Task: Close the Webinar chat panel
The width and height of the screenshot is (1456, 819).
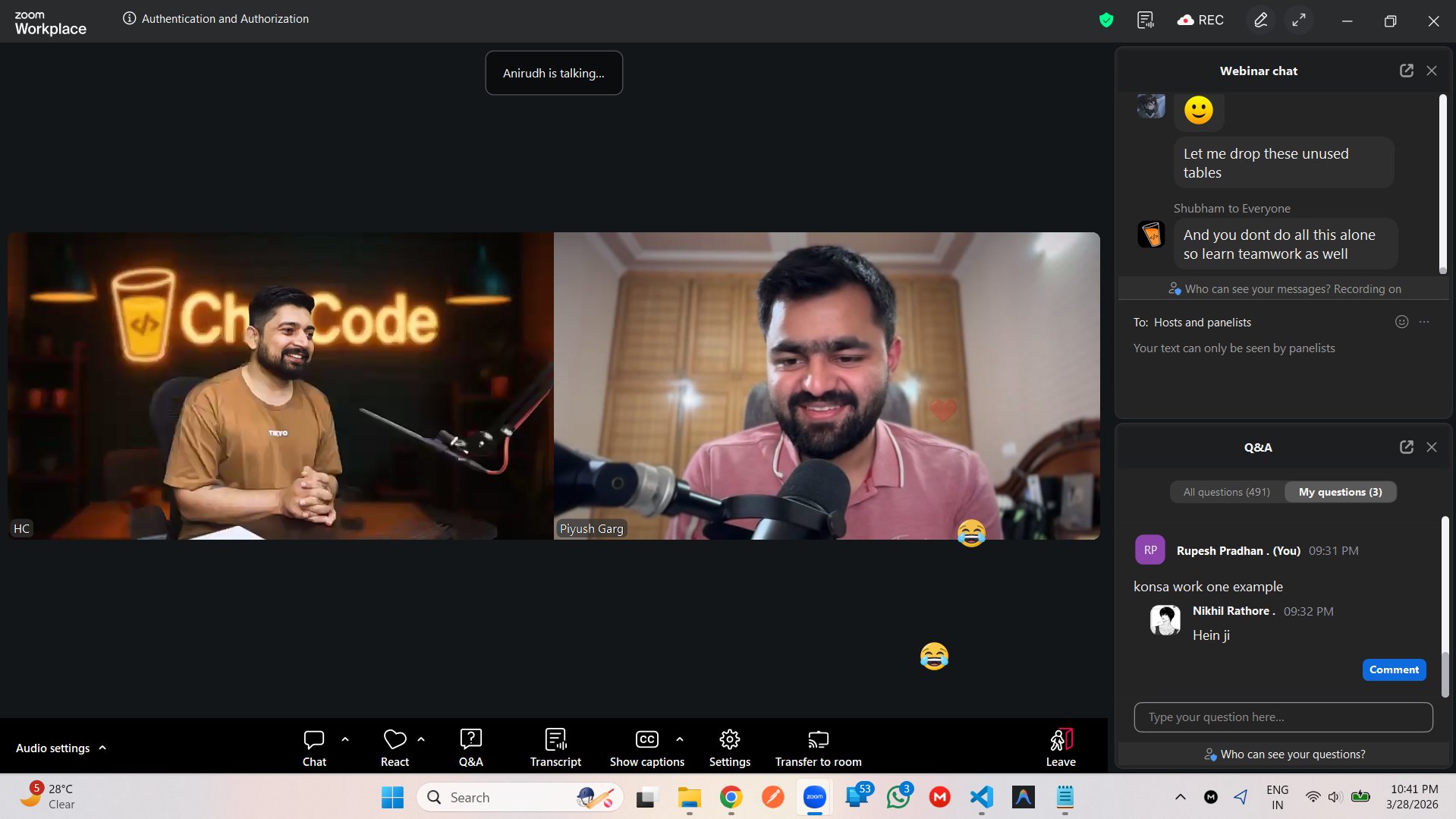Action: click(x=1432, y=71)
